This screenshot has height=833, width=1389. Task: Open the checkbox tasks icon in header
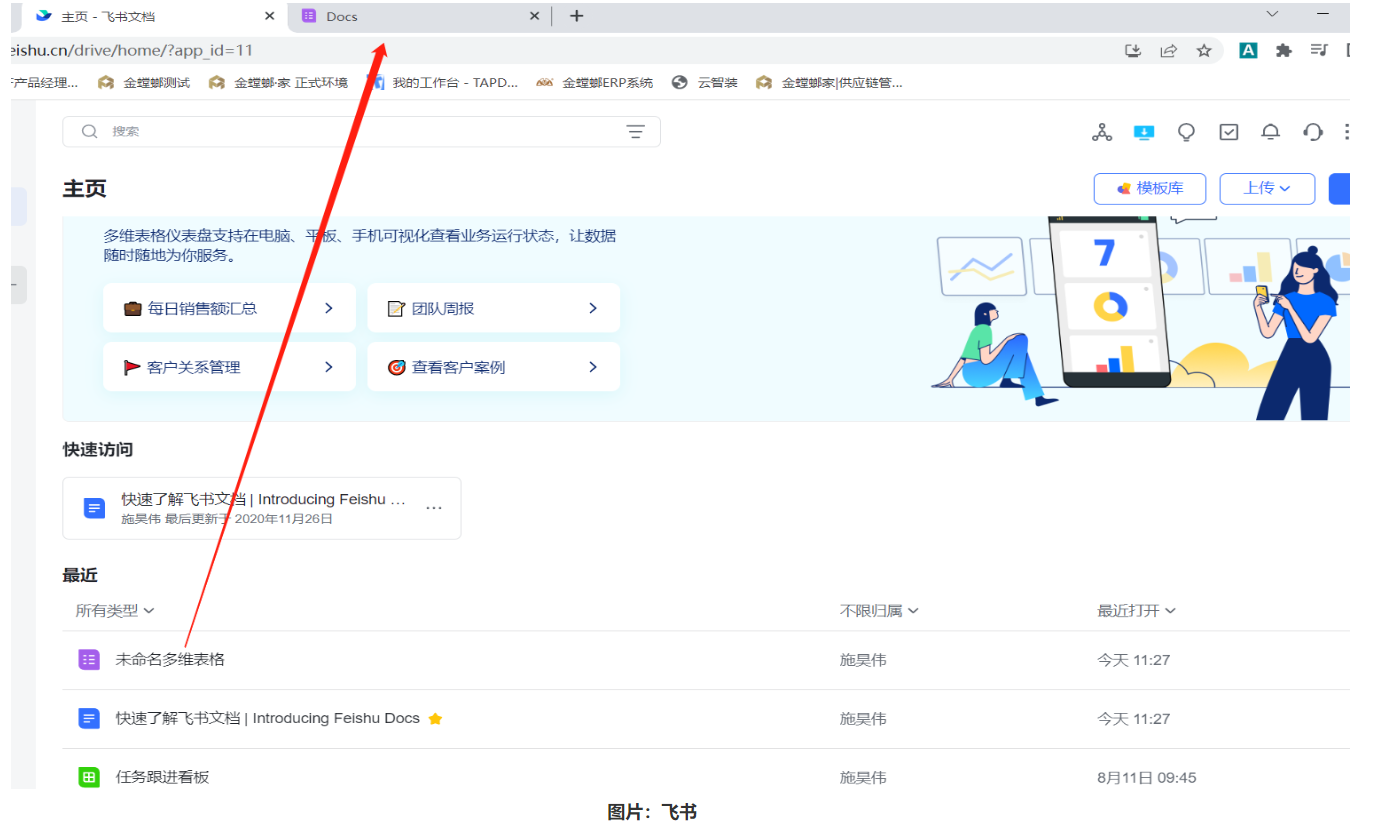[1229, 132]
